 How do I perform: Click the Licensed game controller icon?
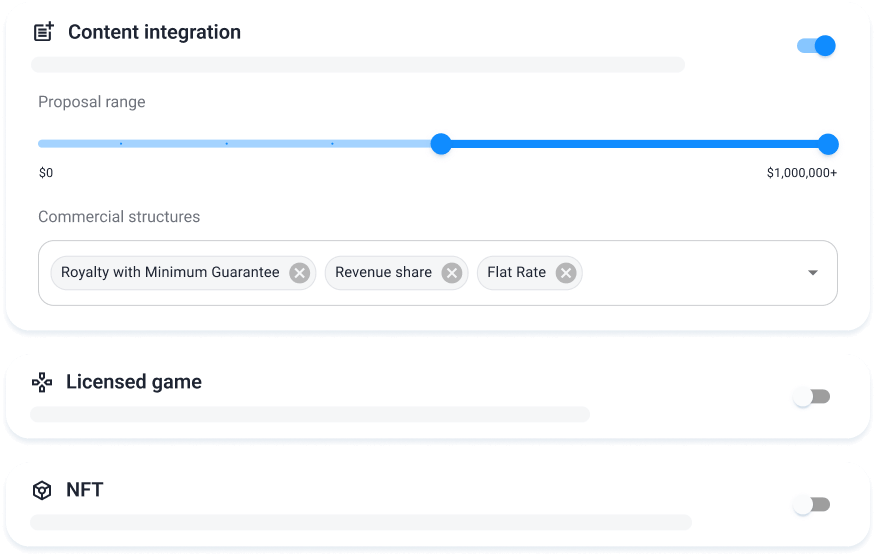[42, 382]
